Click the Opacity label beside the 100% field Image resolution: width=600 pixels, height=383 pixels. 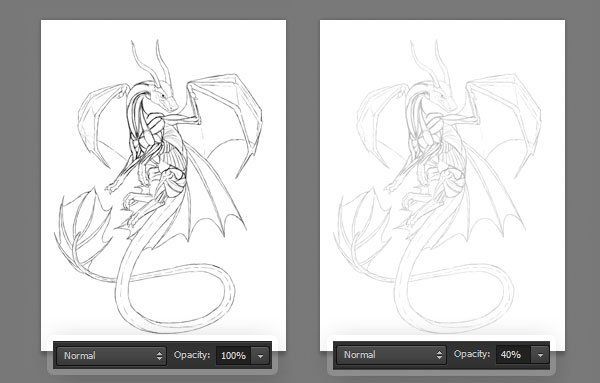192,355
